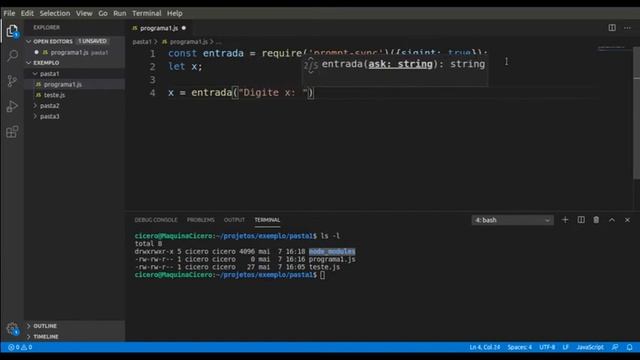Click Ln 4, Col 24 in status bar

pyautogui.click(x=484, y=347)
